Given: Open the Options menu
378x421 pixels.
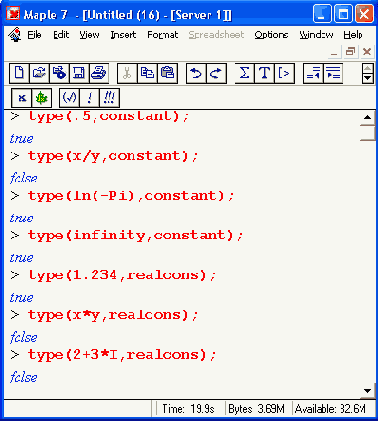Looking at the screenshot, I should click(271, 35).
